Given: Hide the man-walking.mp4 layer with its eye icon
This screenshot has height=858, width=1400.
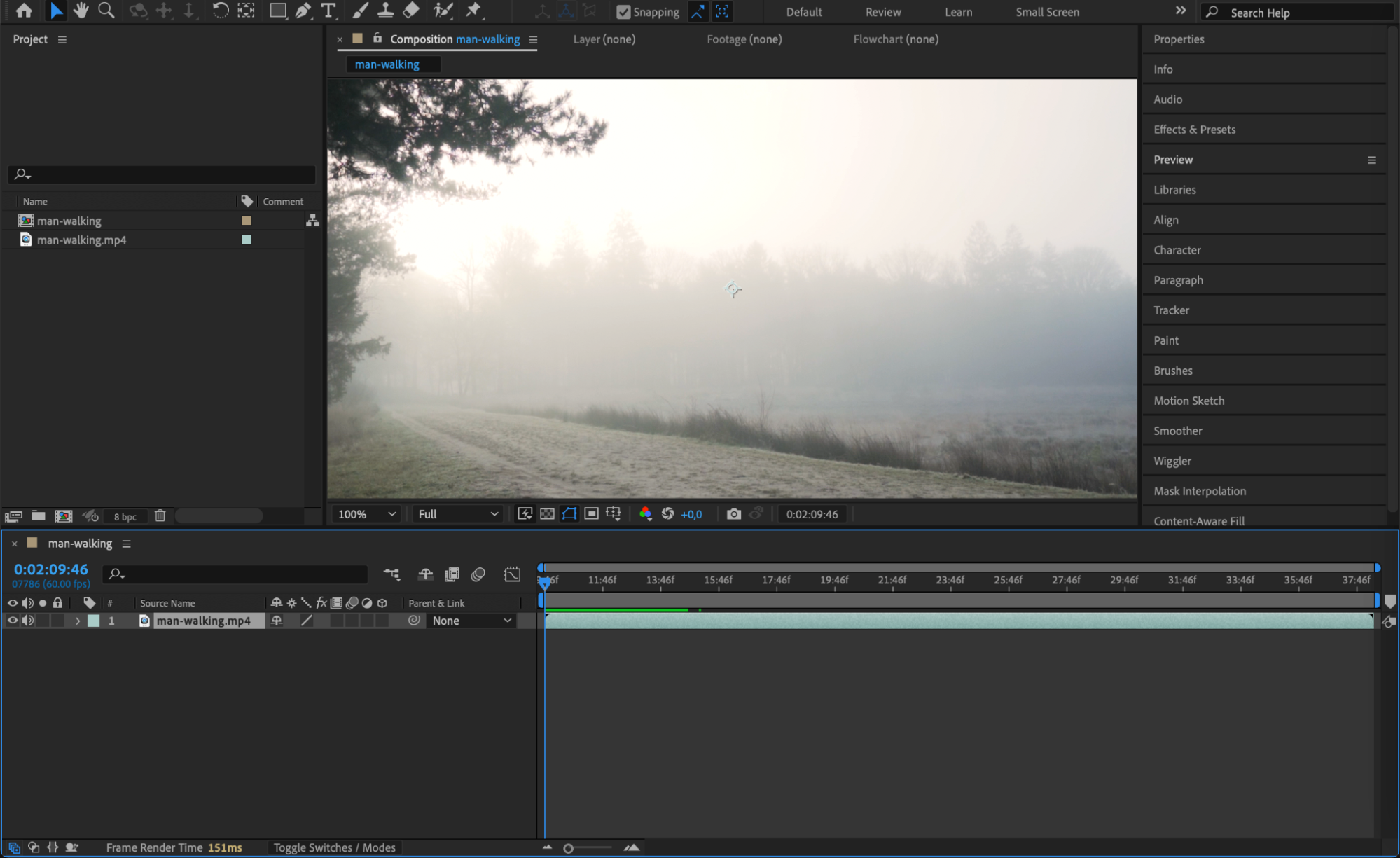Looking at the screenshot, I should tap(12, 621).
